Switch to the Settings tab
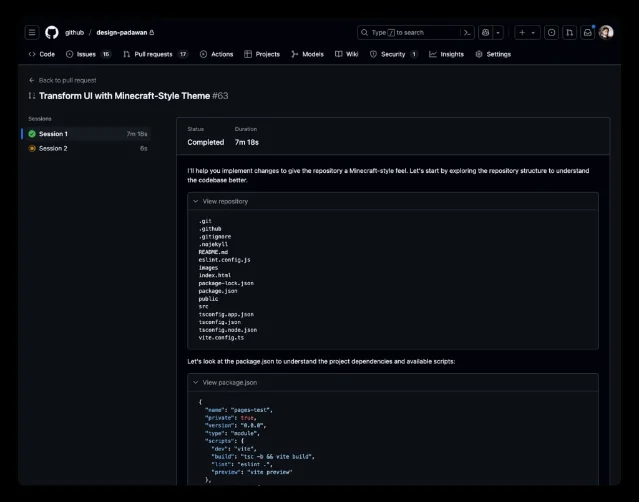639x502 pixels. [493, 54]
